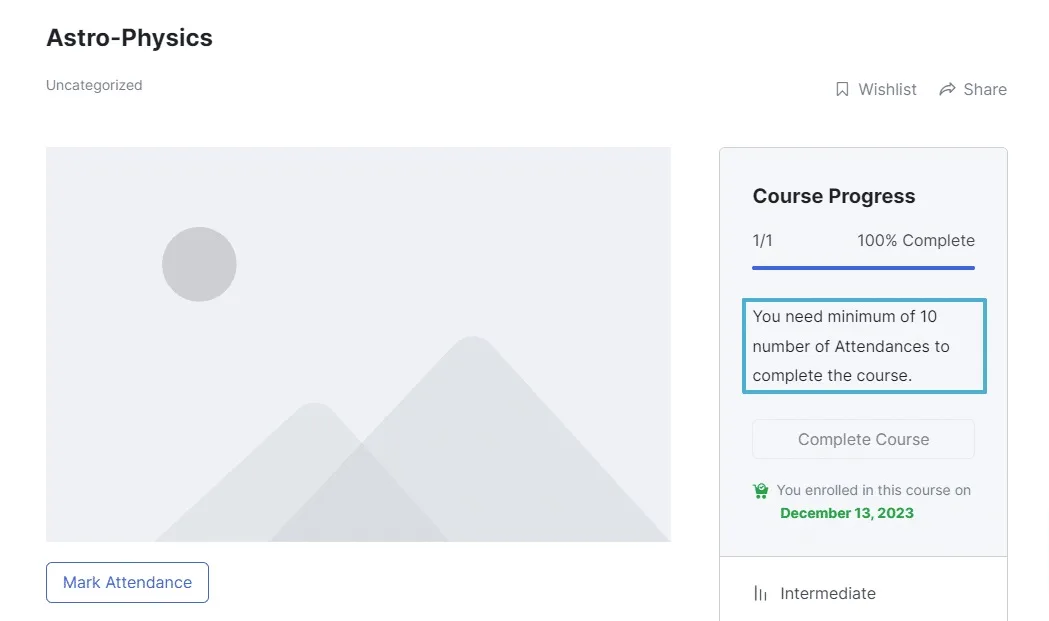
Task: Click the 100% Complete label
Action: (915, 240)
